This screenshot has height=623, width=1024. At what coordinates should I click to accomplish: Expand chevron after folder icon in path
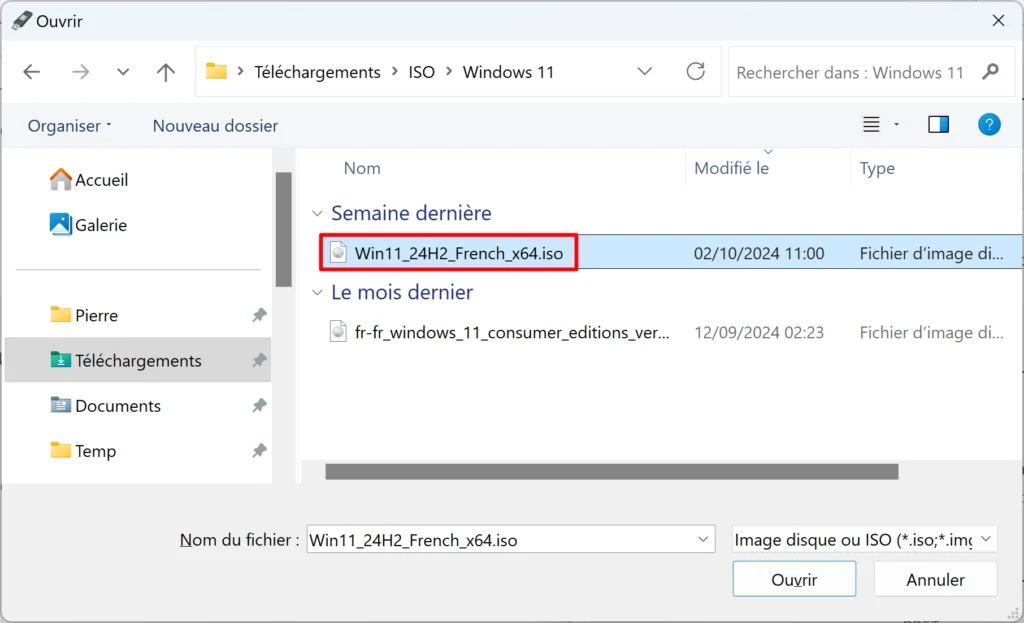coord(240,71)
